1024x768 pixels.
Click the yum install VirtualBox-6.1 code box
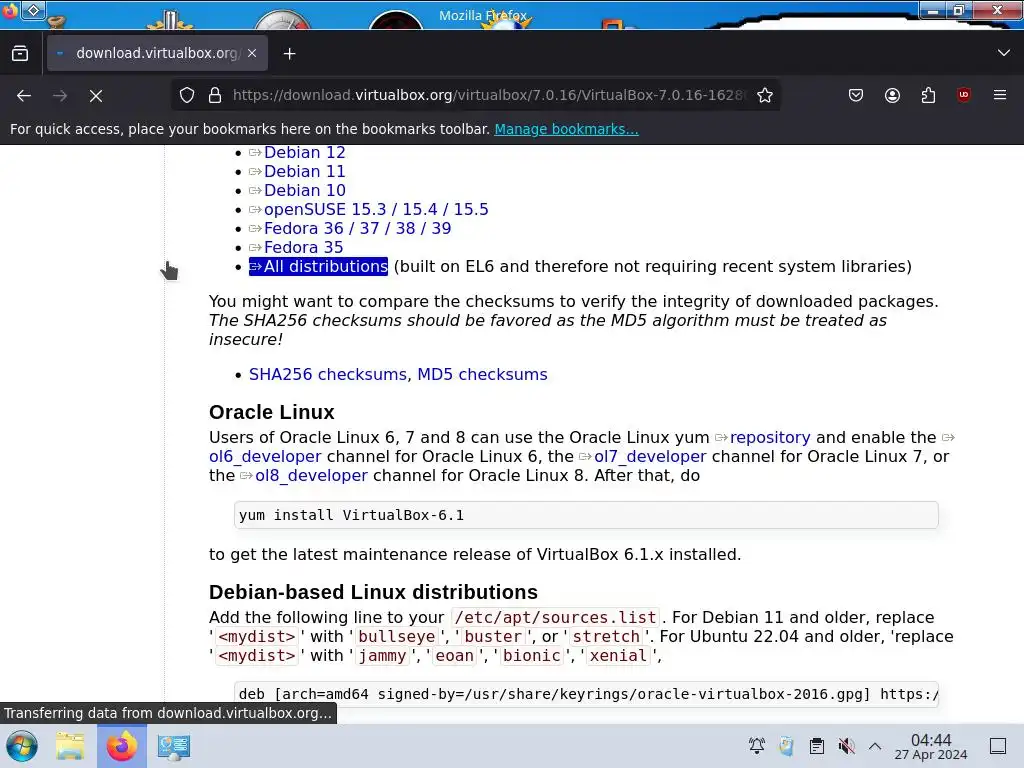[586, 515]
